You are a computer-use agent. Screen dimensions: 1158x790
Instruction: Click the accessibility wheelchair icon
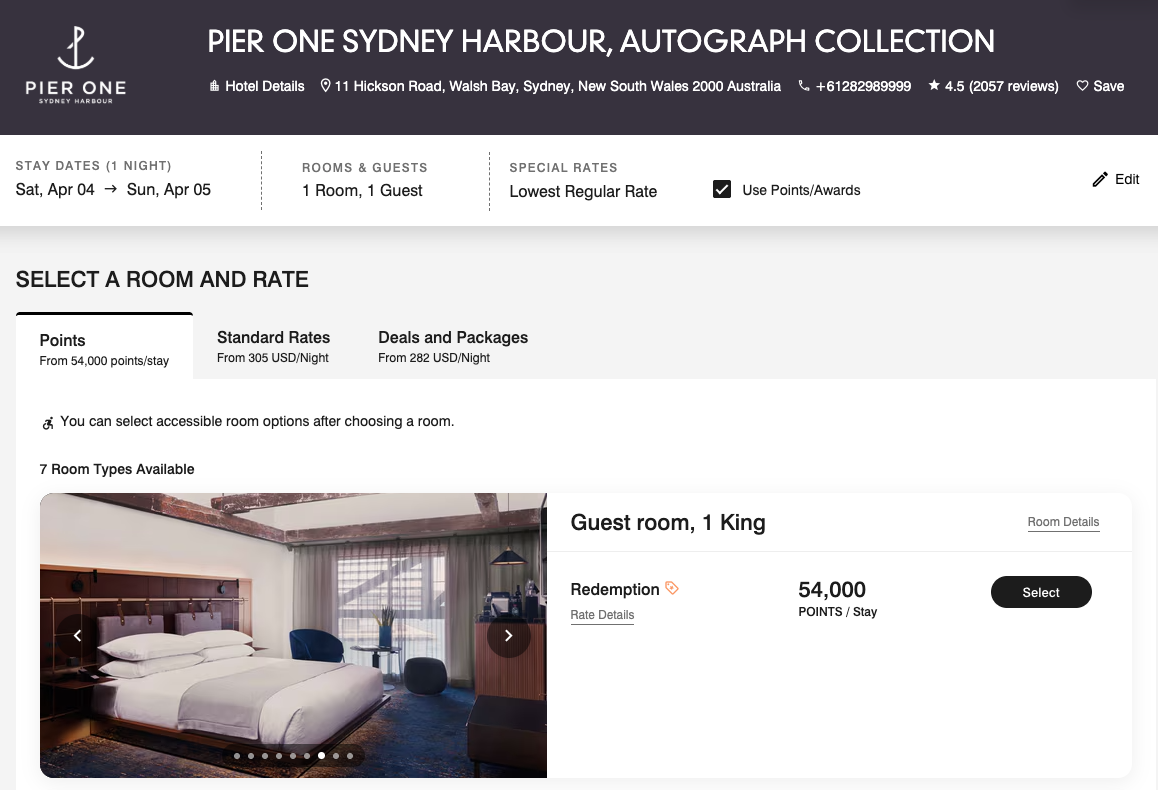[x=47, y=422]
